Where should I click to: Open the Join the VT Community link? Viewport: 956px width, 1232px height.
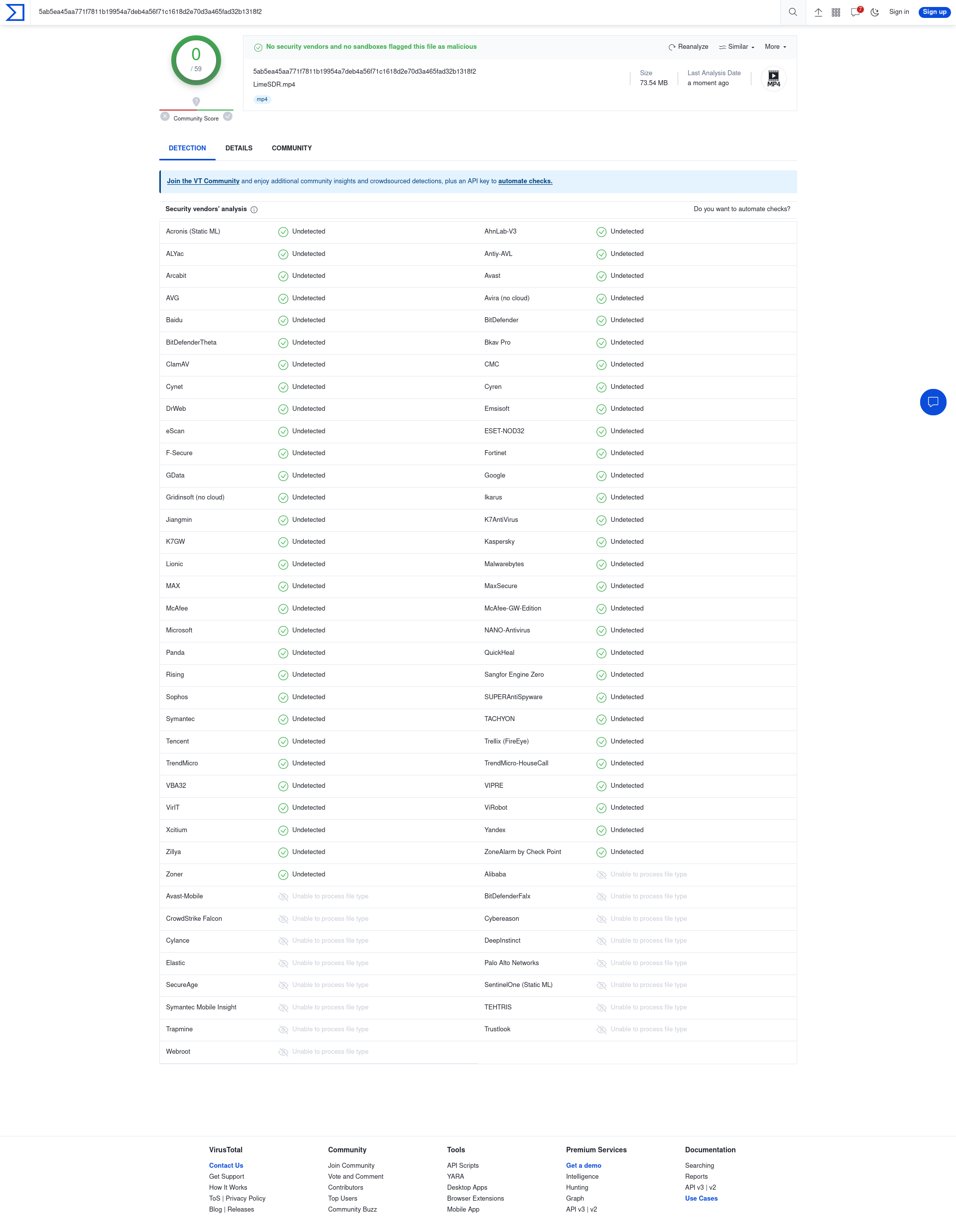click(x=203, y=181)
